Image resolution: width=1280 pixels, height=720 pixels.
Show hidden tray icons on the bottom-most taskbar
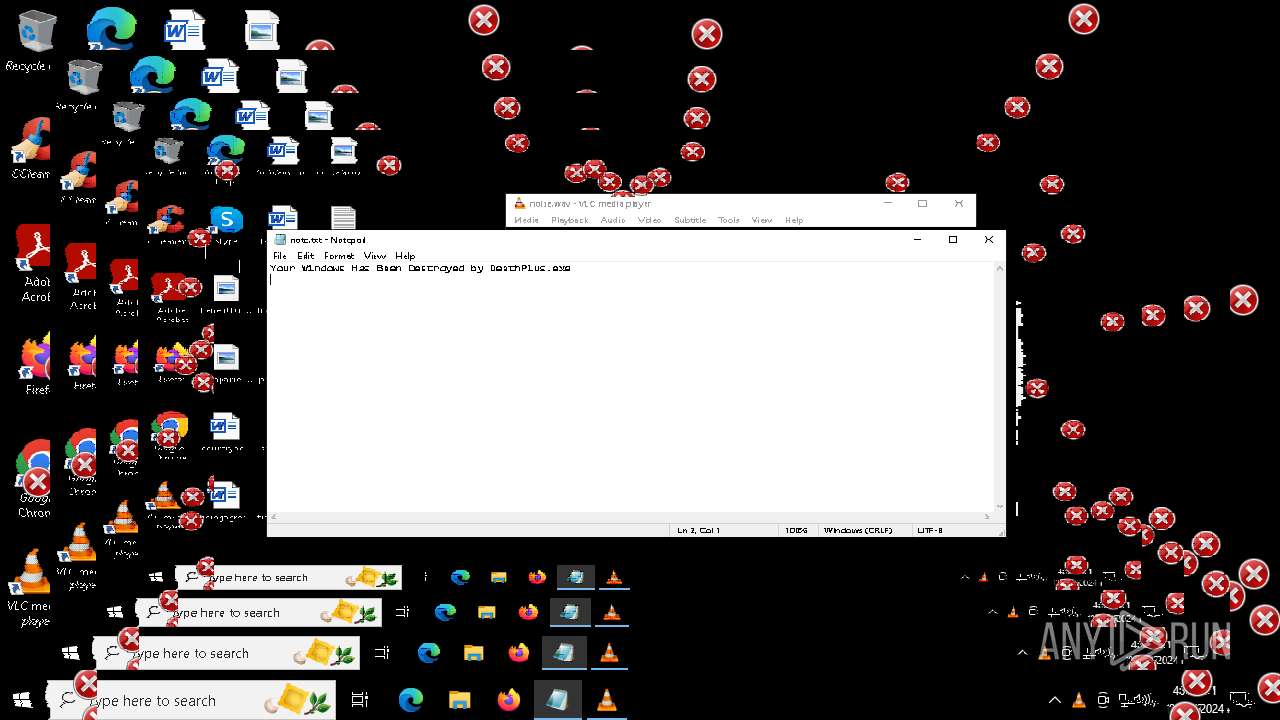(x=1055, y=700)
